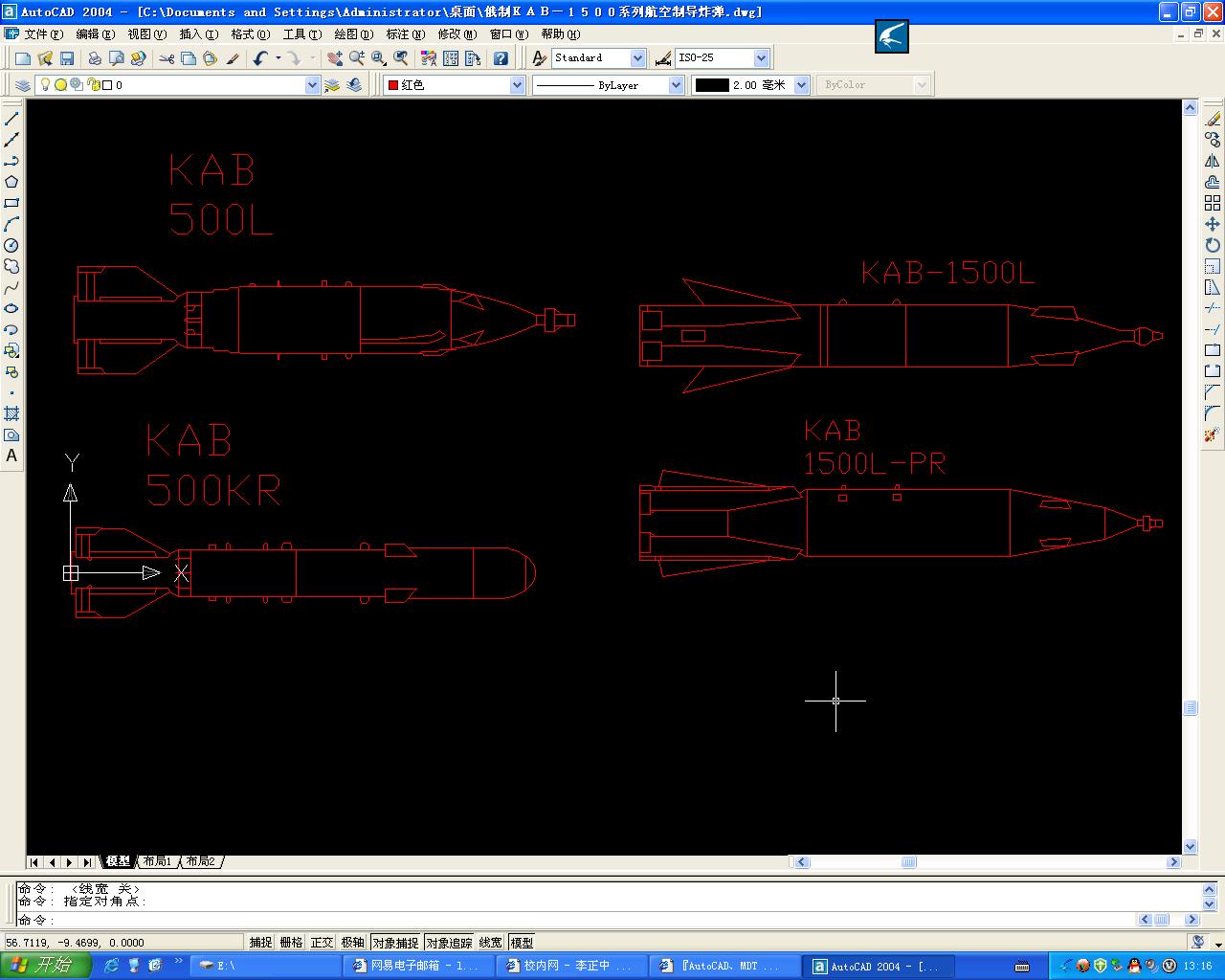Select the Hatch tool
Screen dimensions: 1225x980
(x=11, y=413)
